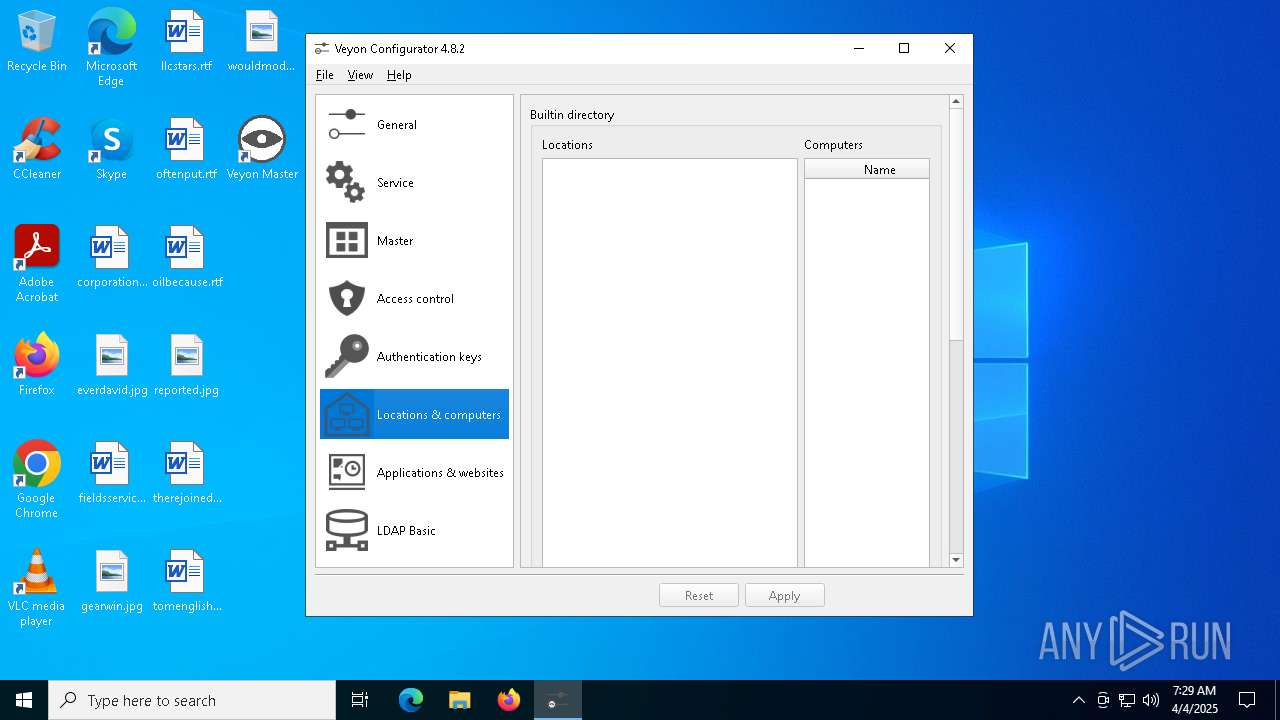Open the Help menu
Image resolution: width=1280 pixels, height=720 pixels.
pyautogui.click(x=399, y=75)
